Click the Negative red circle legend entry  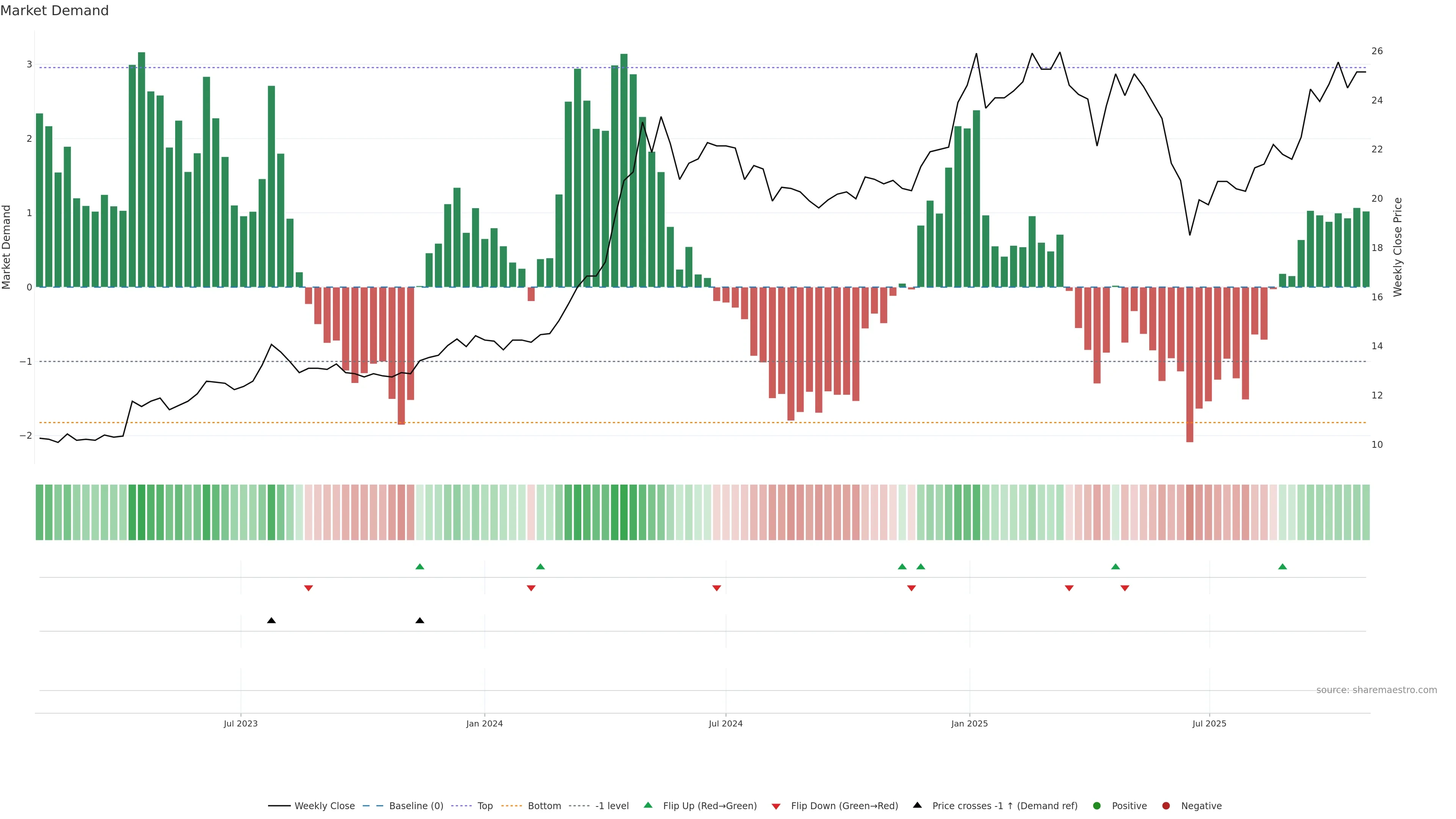pyautogui.click(x=1166, y=805)
